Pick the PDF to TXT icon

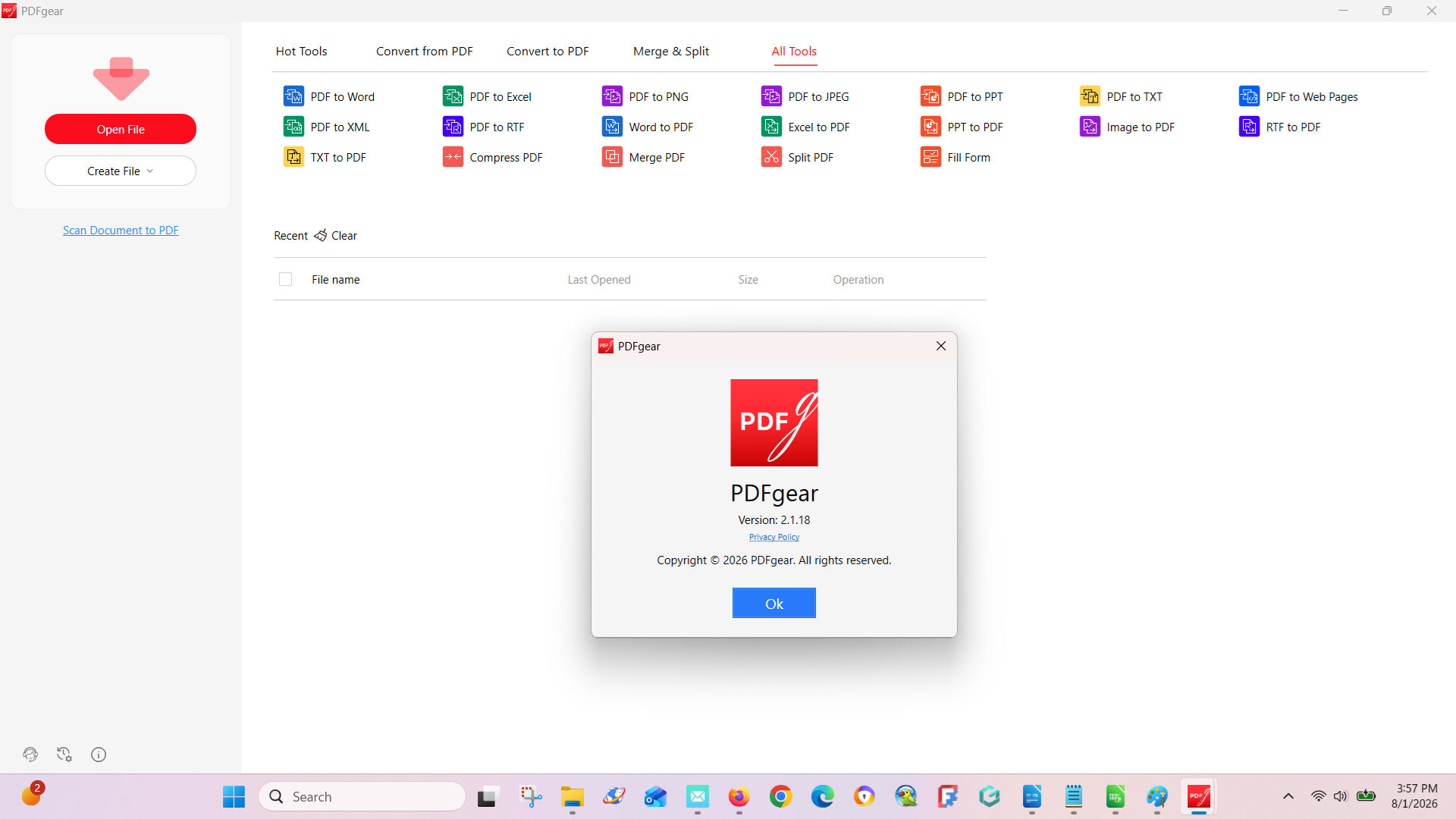1090,96
